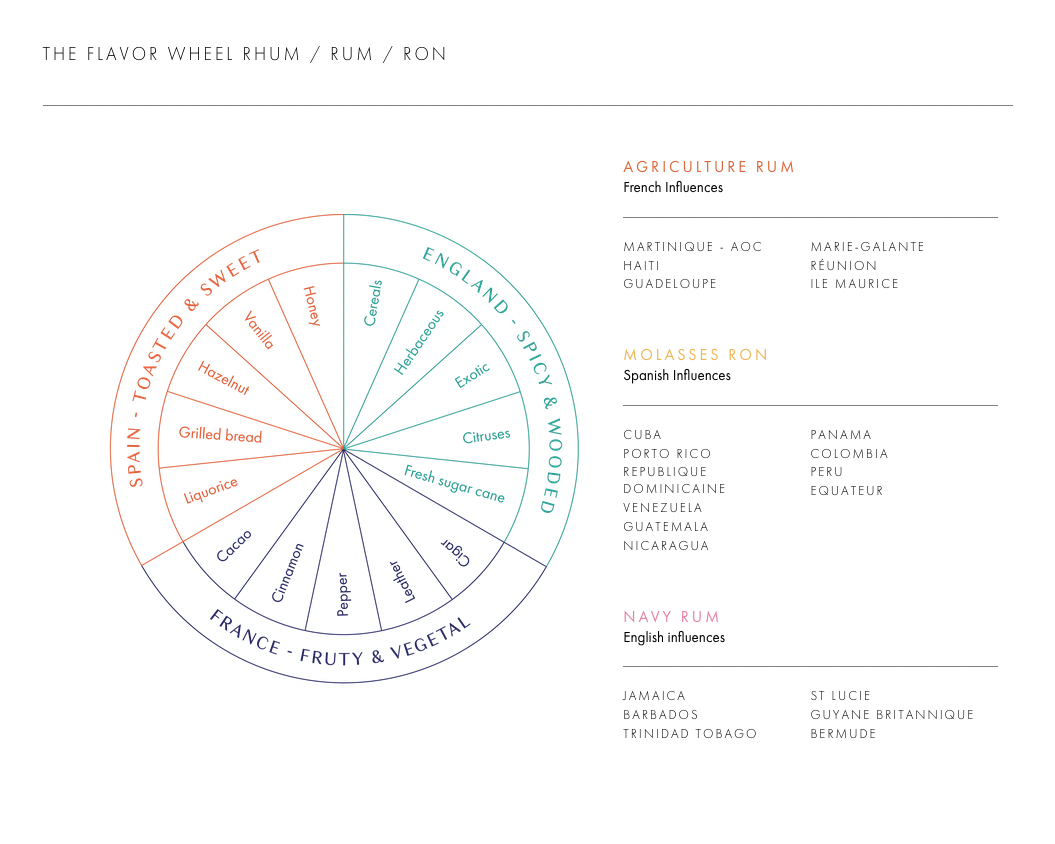Select the Citruses segment

(x=486, y=435)
